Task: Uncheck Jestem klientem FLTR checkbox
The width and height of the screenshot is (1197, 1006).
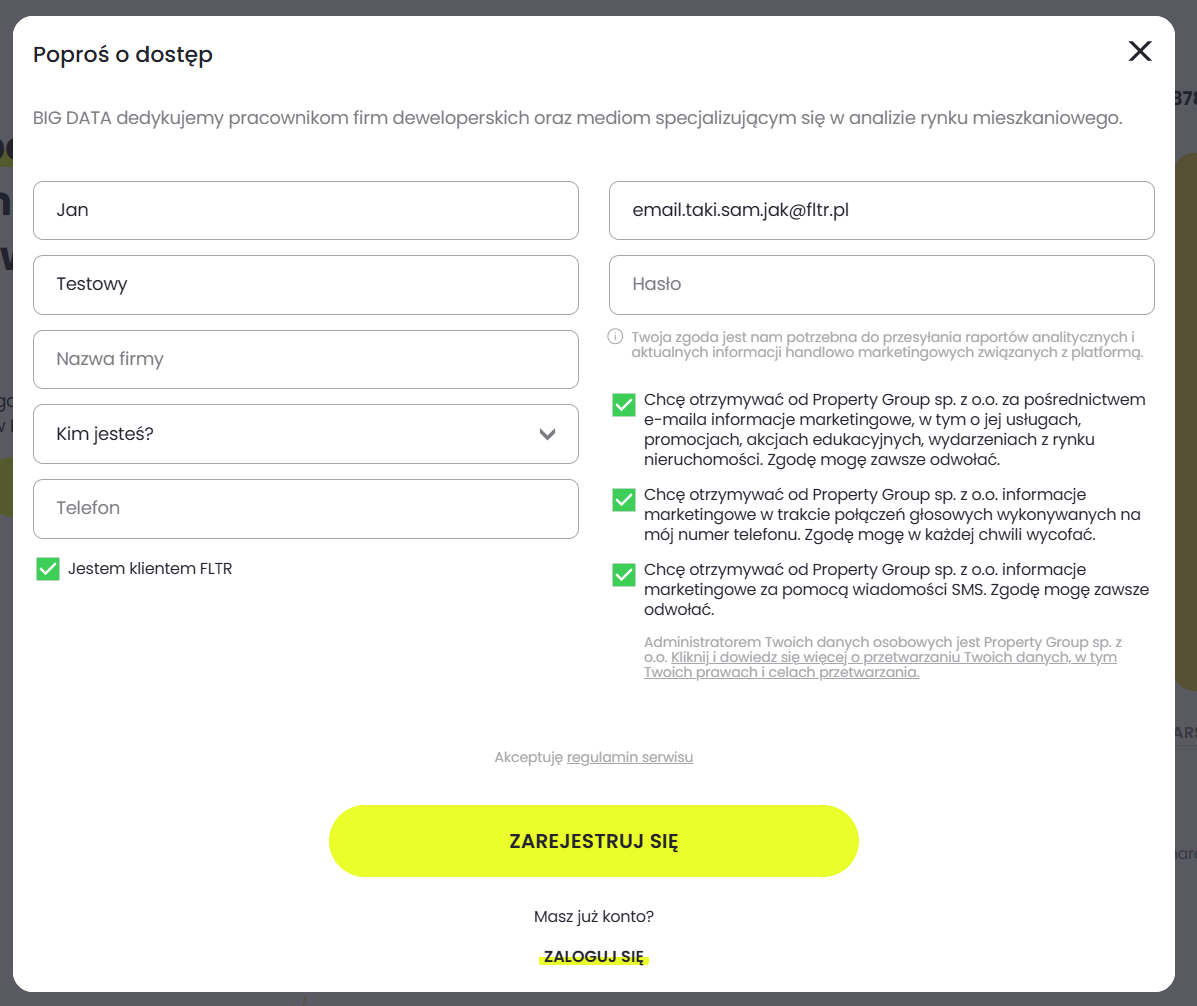Action: point(48,569)
